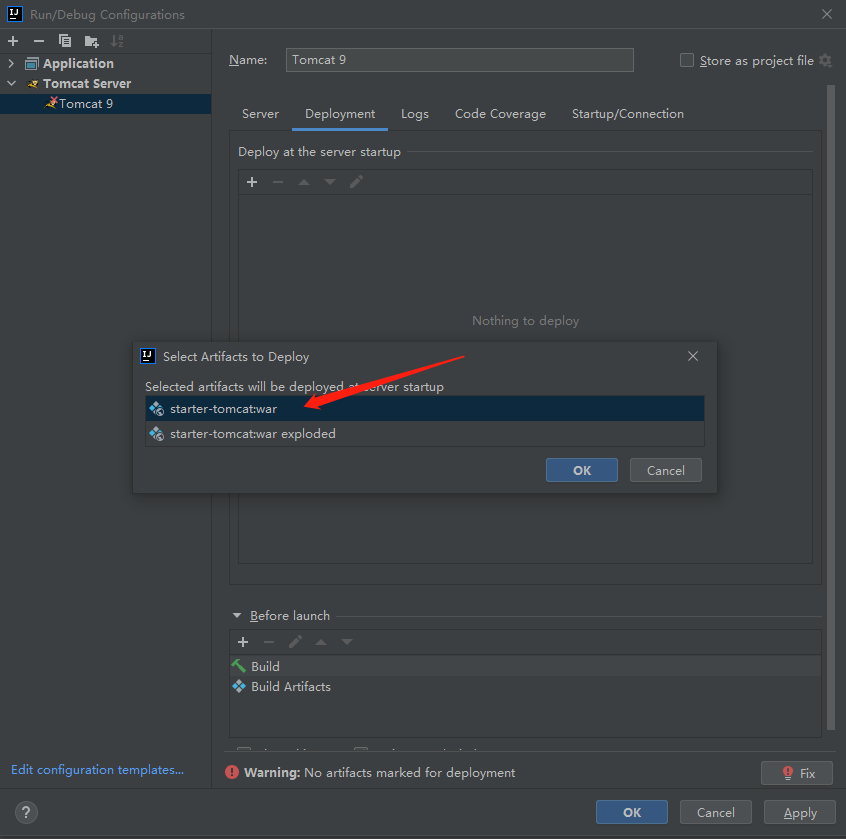Save configuration into a new folder
Viewport: 846px width, 839px height.
point(92,41)
